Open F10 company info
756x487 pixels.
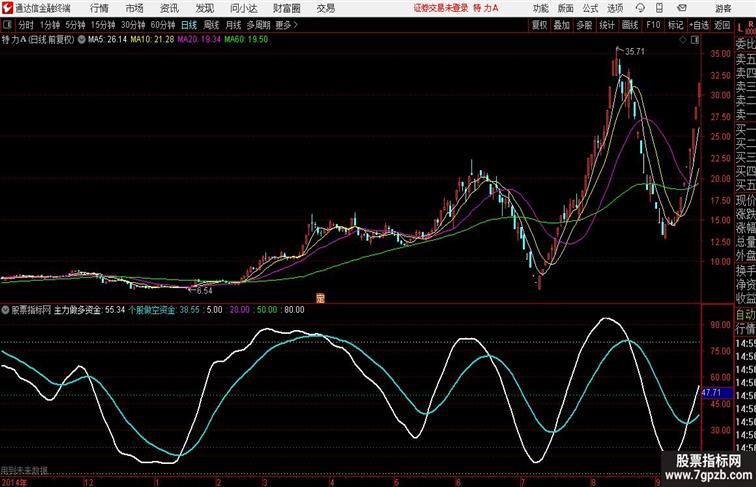click(653, 25)
